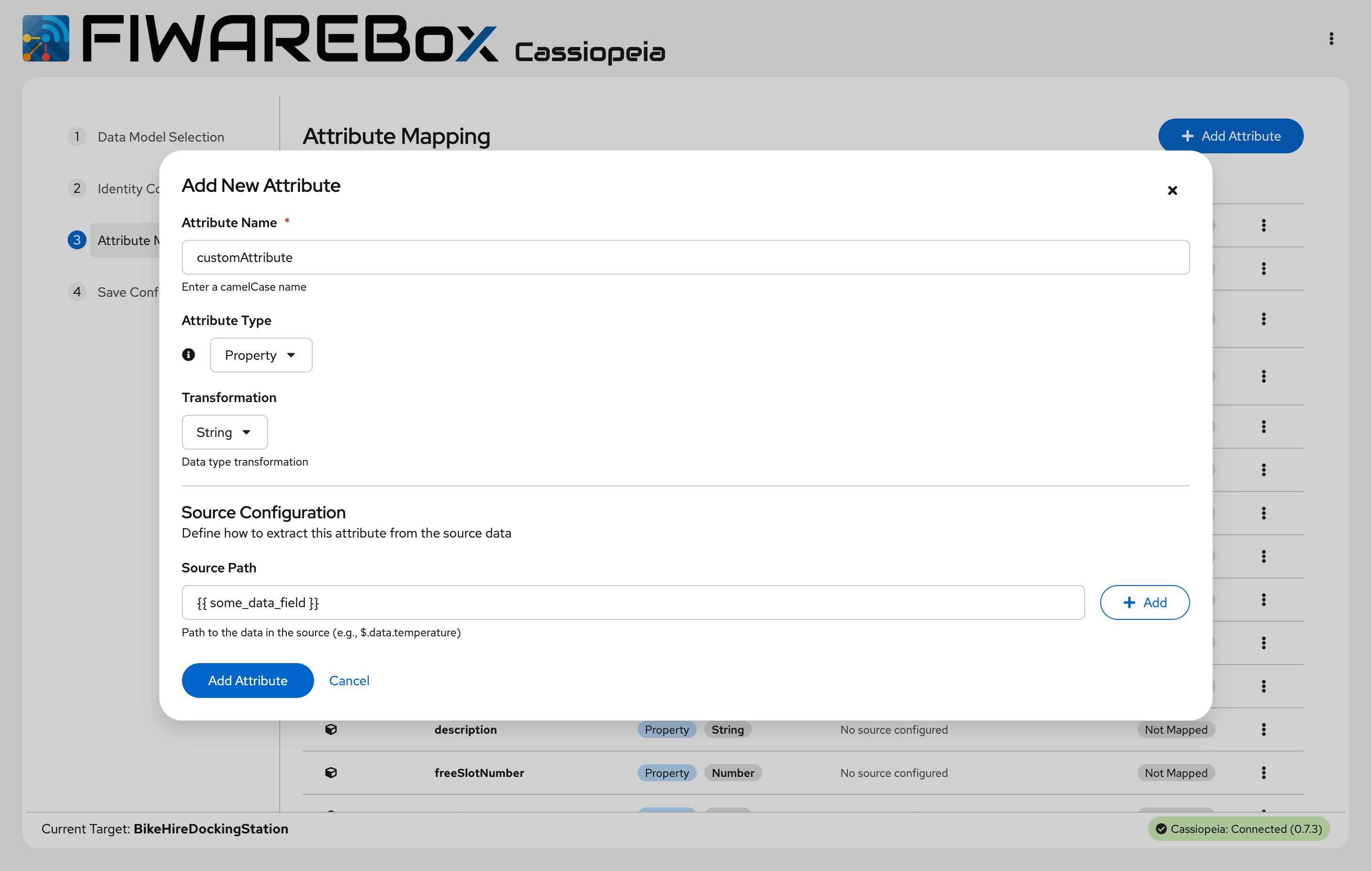Focus the Attribute Name input field
This screenshot has height=871, width=1372.
pyautogui.click(x=686, y=257)
